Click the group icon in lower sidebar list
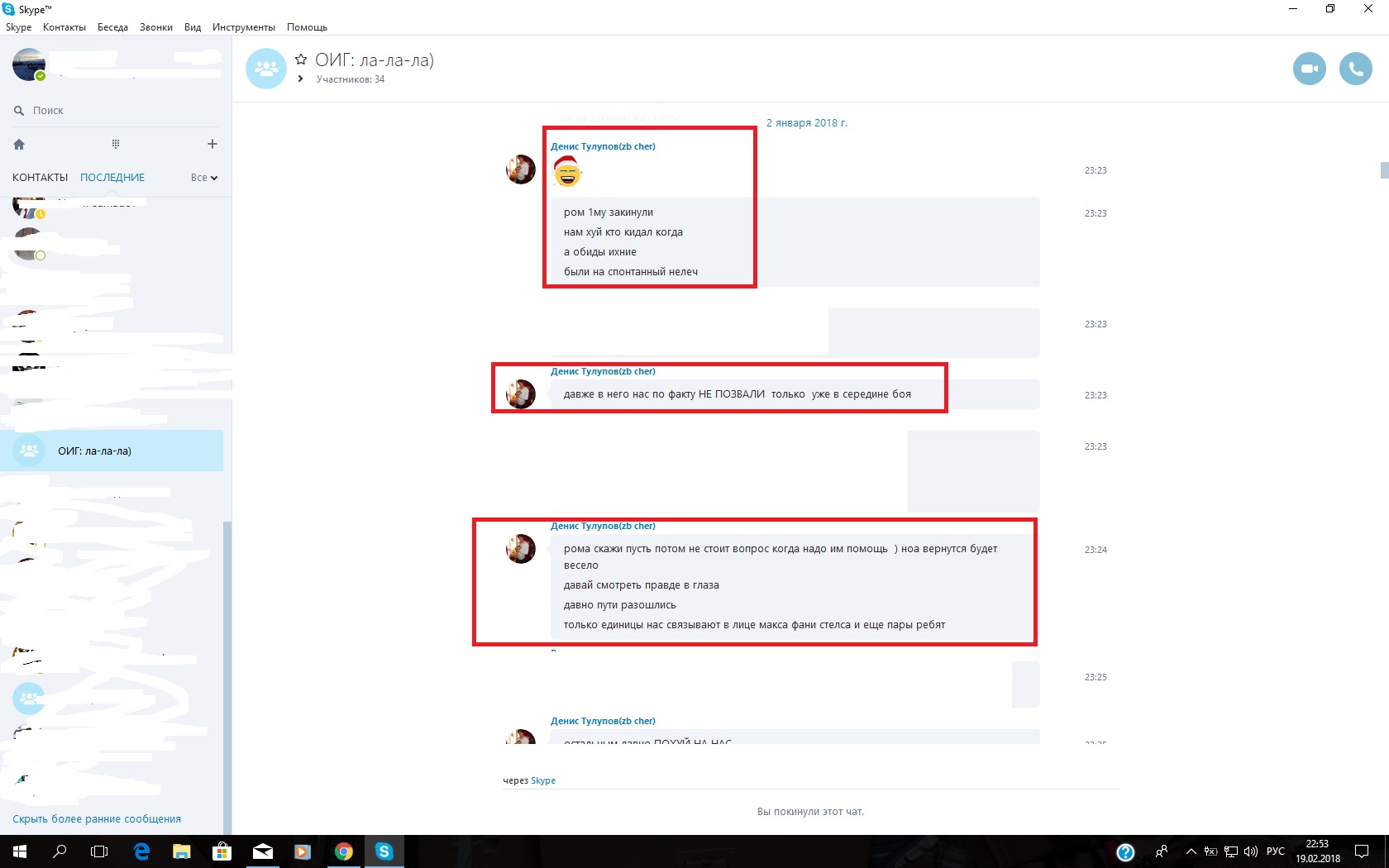This screenshot has height=868, width=1389. tap(29, 699)
